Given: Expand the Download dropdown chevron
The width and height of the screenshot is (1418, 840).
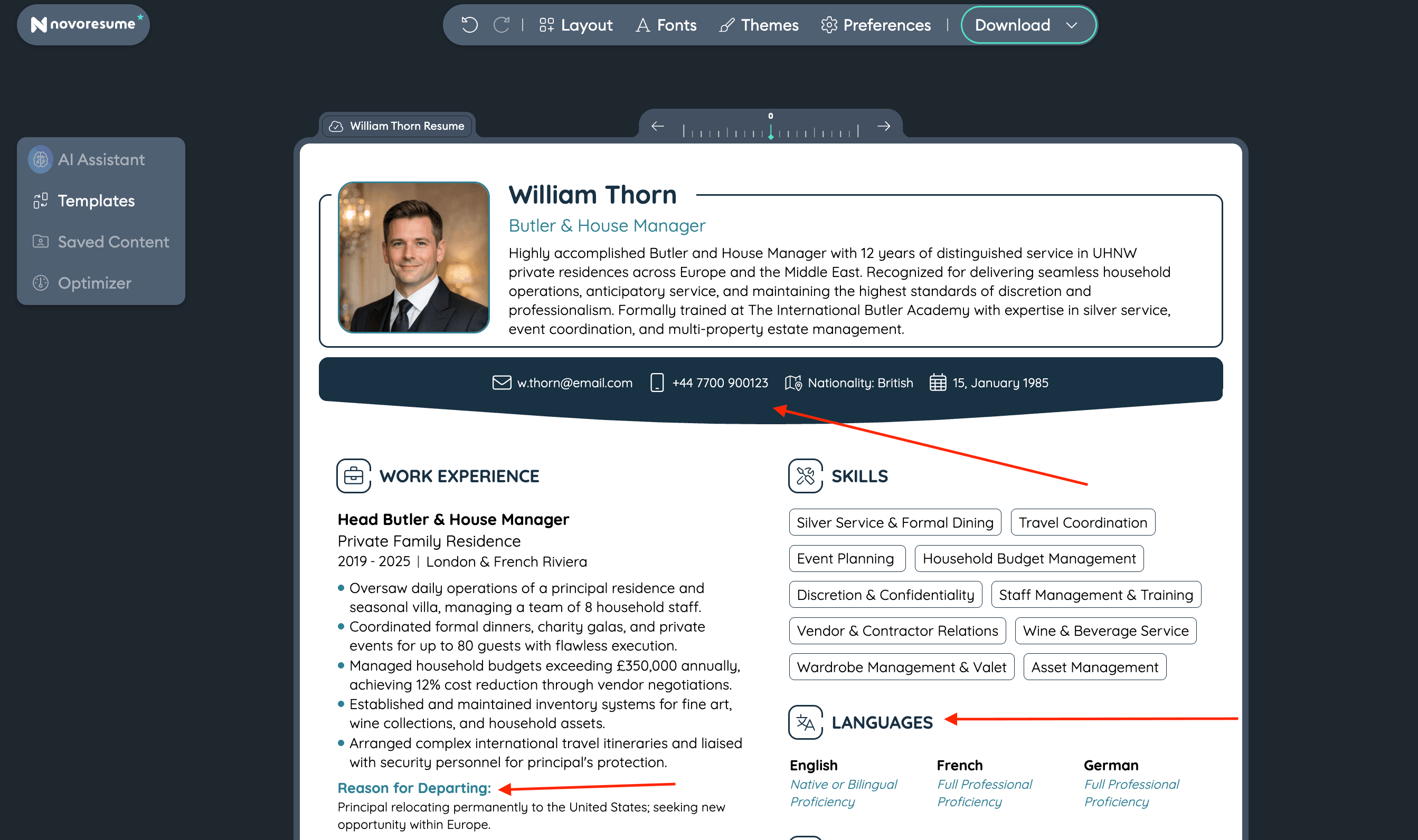Looking at the screenshot, I should tap(1072, 25).
